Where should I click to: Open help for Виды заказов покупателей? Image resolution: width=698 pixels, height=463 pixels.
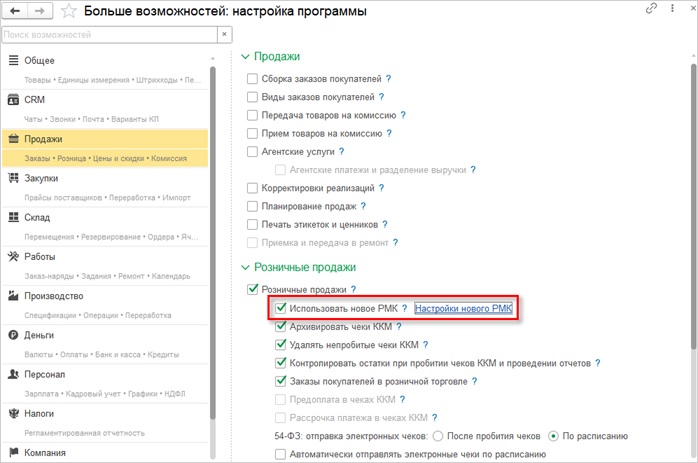(x=381, y=97)
